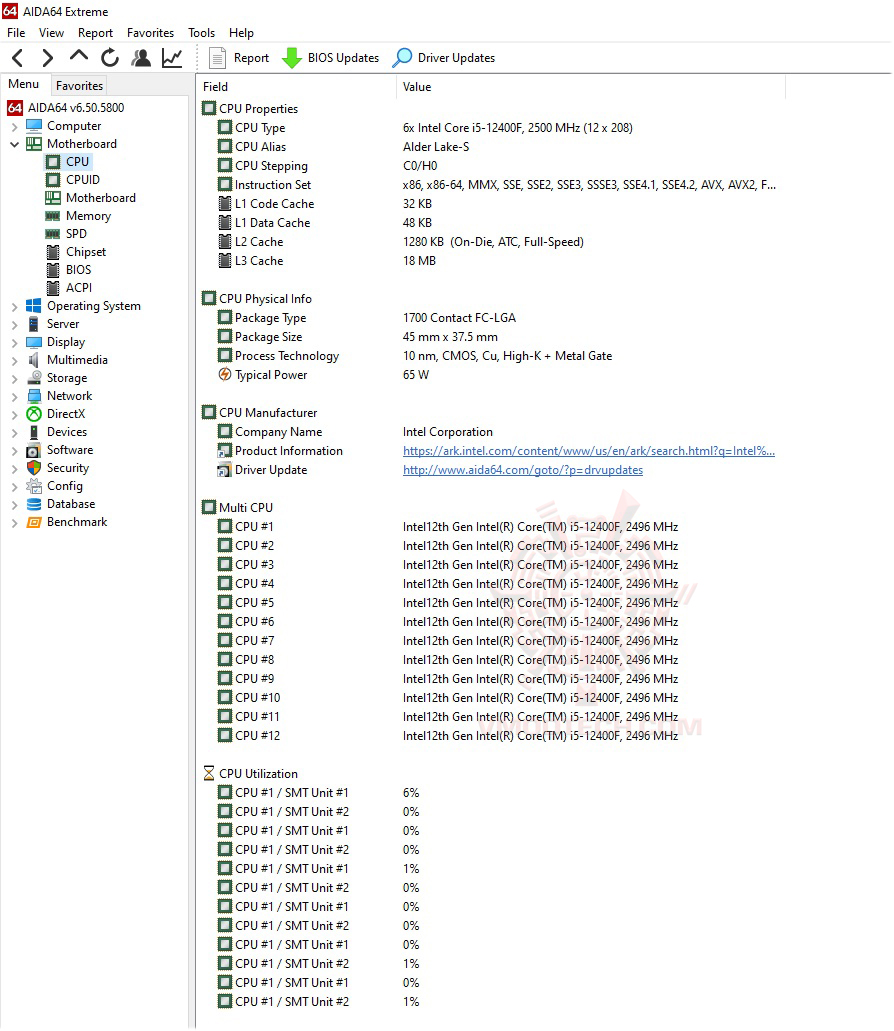Viewport: 894px width, 1031px height.
Task: Click the up-level arrow toolbar icon
Action: tap(79, 56)
